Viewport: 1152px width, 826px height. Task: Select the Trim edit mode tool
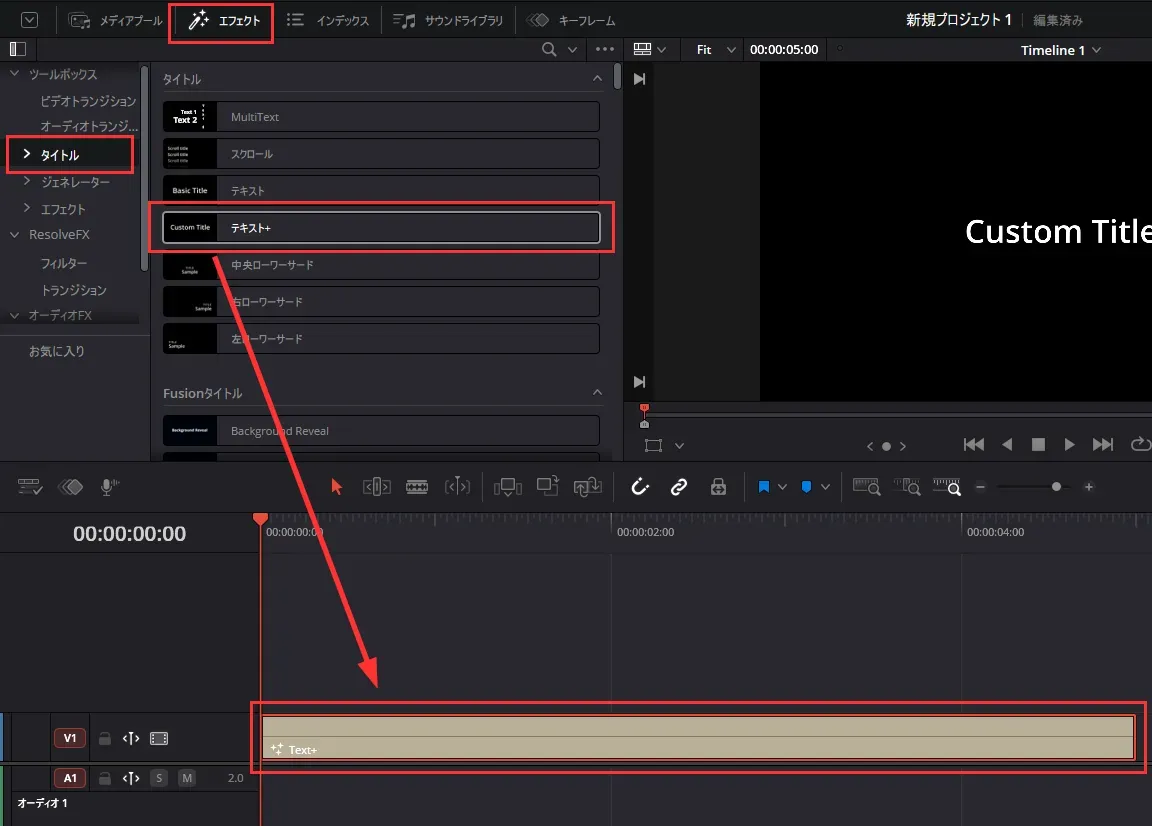377,486
